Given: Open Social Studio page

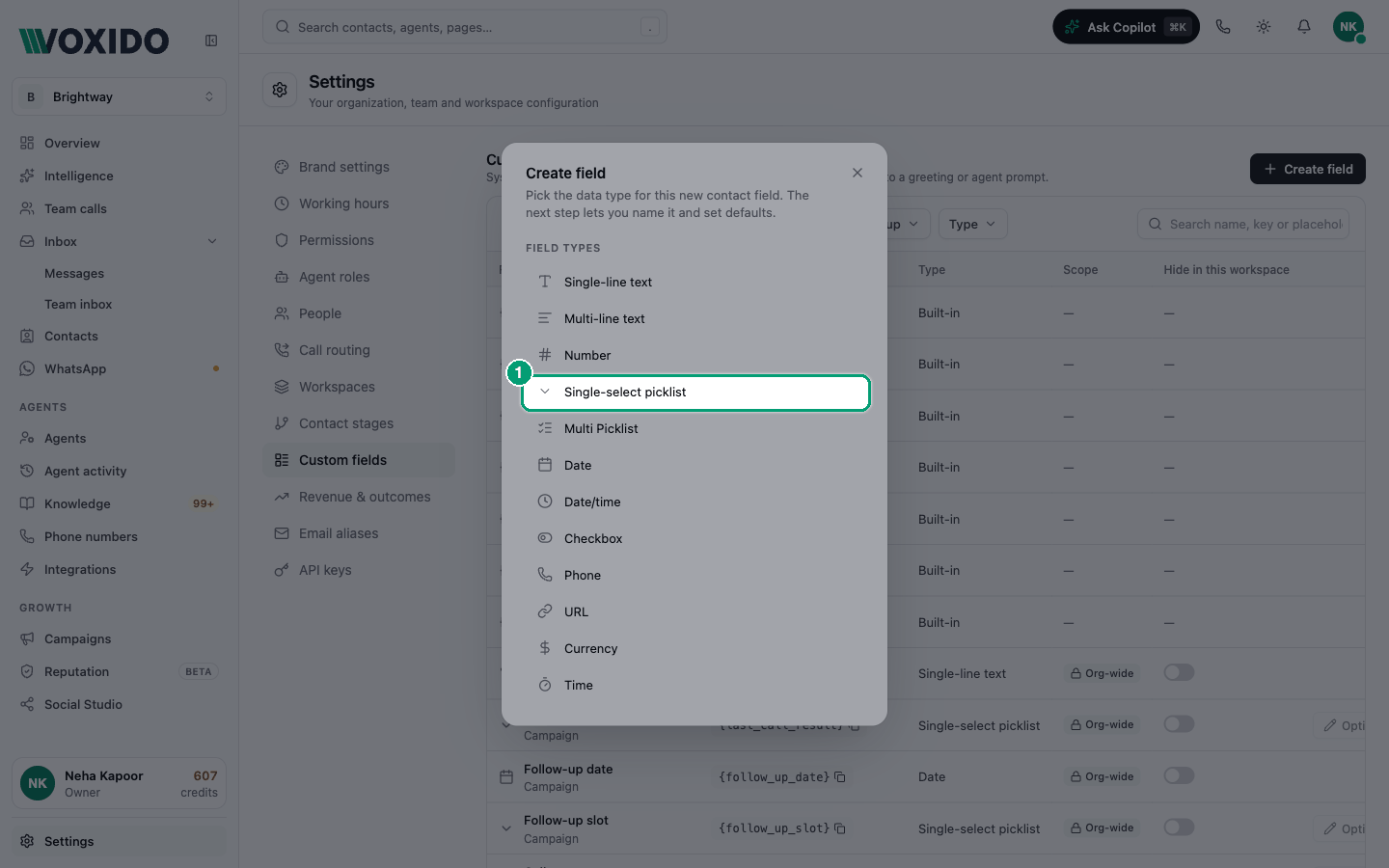Looking at the screenshot, I should pos(120,704).
